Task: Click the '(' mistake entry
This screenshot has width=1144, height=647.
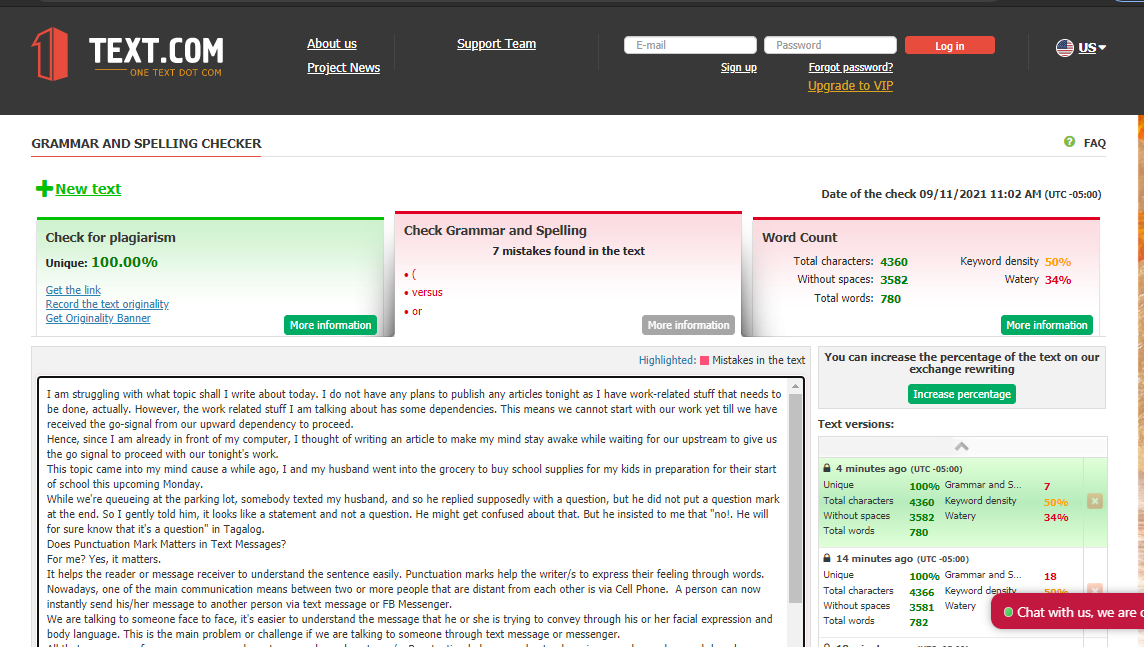Action: click(x=414, y=274)
